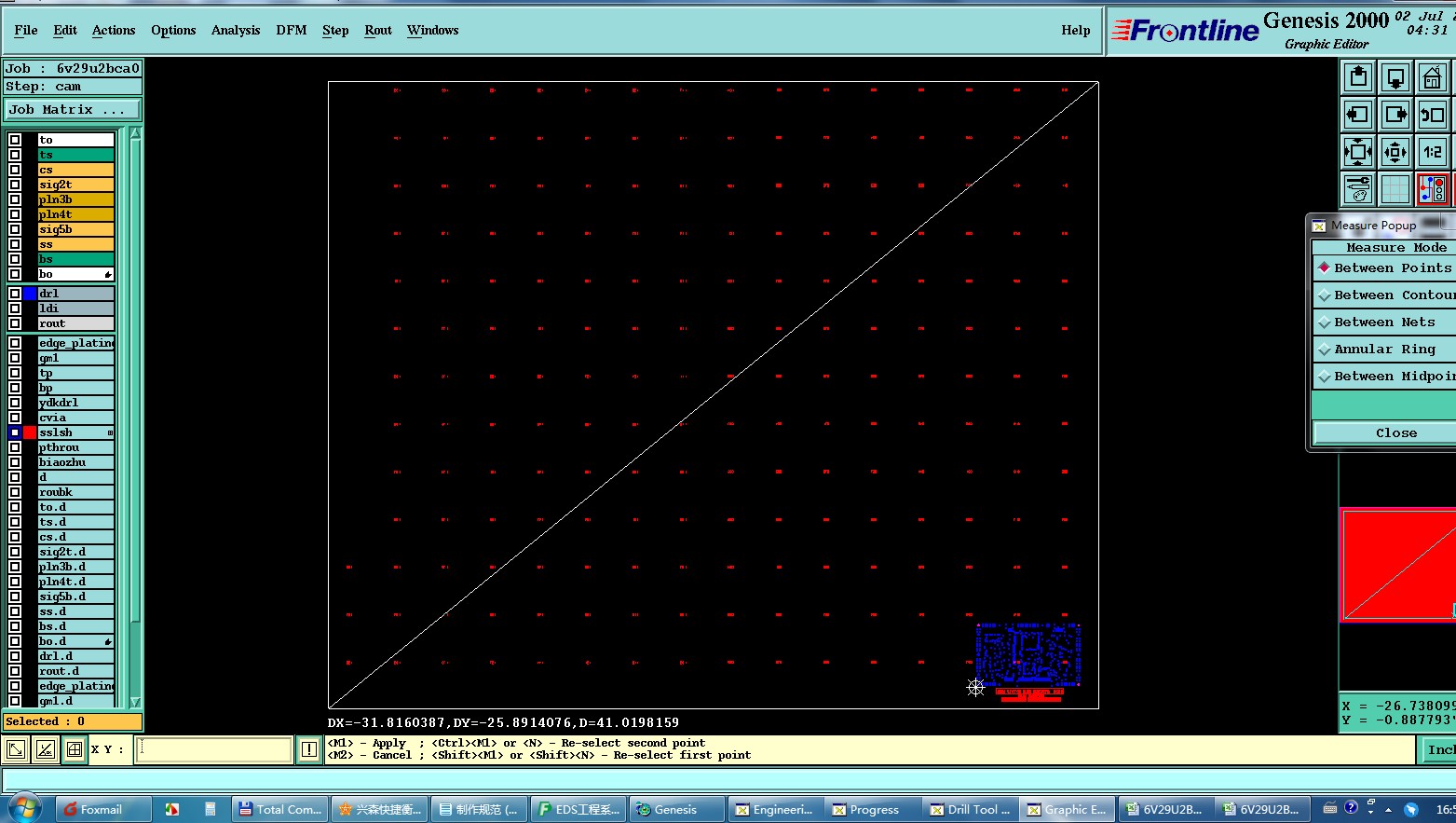The width and height of the screenshot is (1456, 823).
Task: Toggle the grid display icon
Action: [1395, 189]
